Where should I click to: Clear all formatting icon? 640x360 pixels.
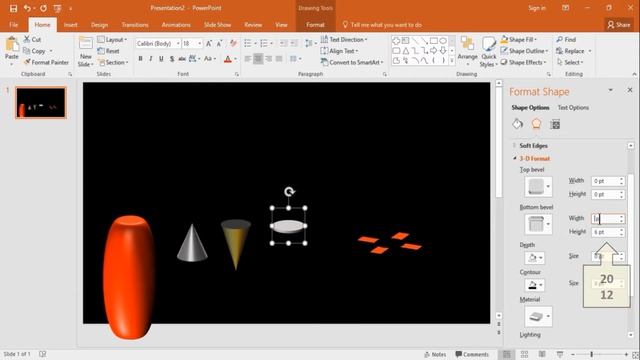pyautogui.click(x=233, y=43)
